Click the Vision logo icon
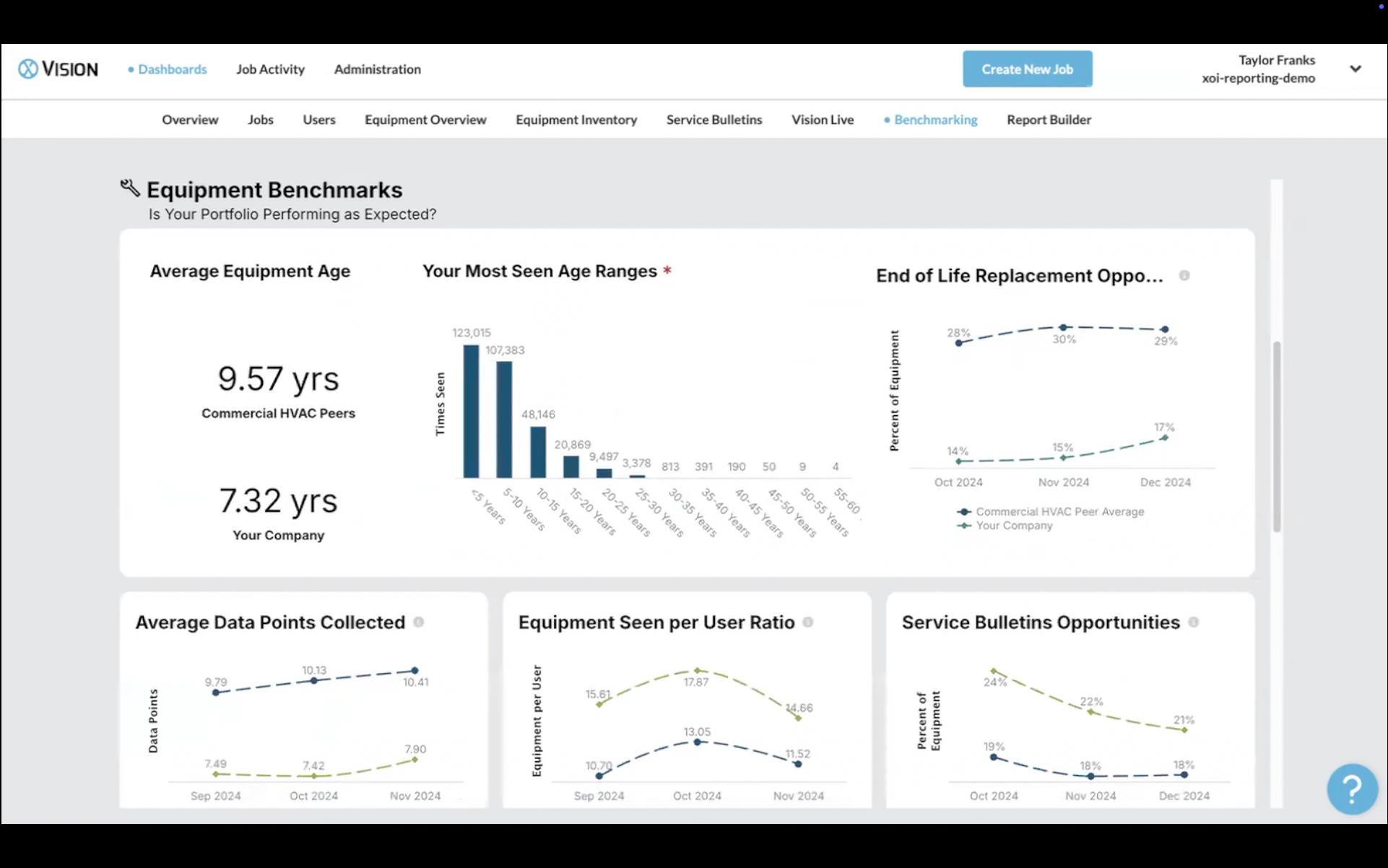 [x=28, y=69]
